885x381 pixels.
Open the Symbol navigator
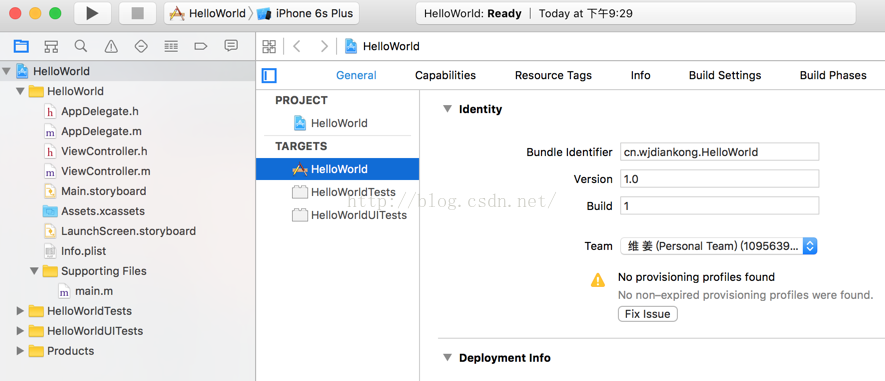[51, 46]
